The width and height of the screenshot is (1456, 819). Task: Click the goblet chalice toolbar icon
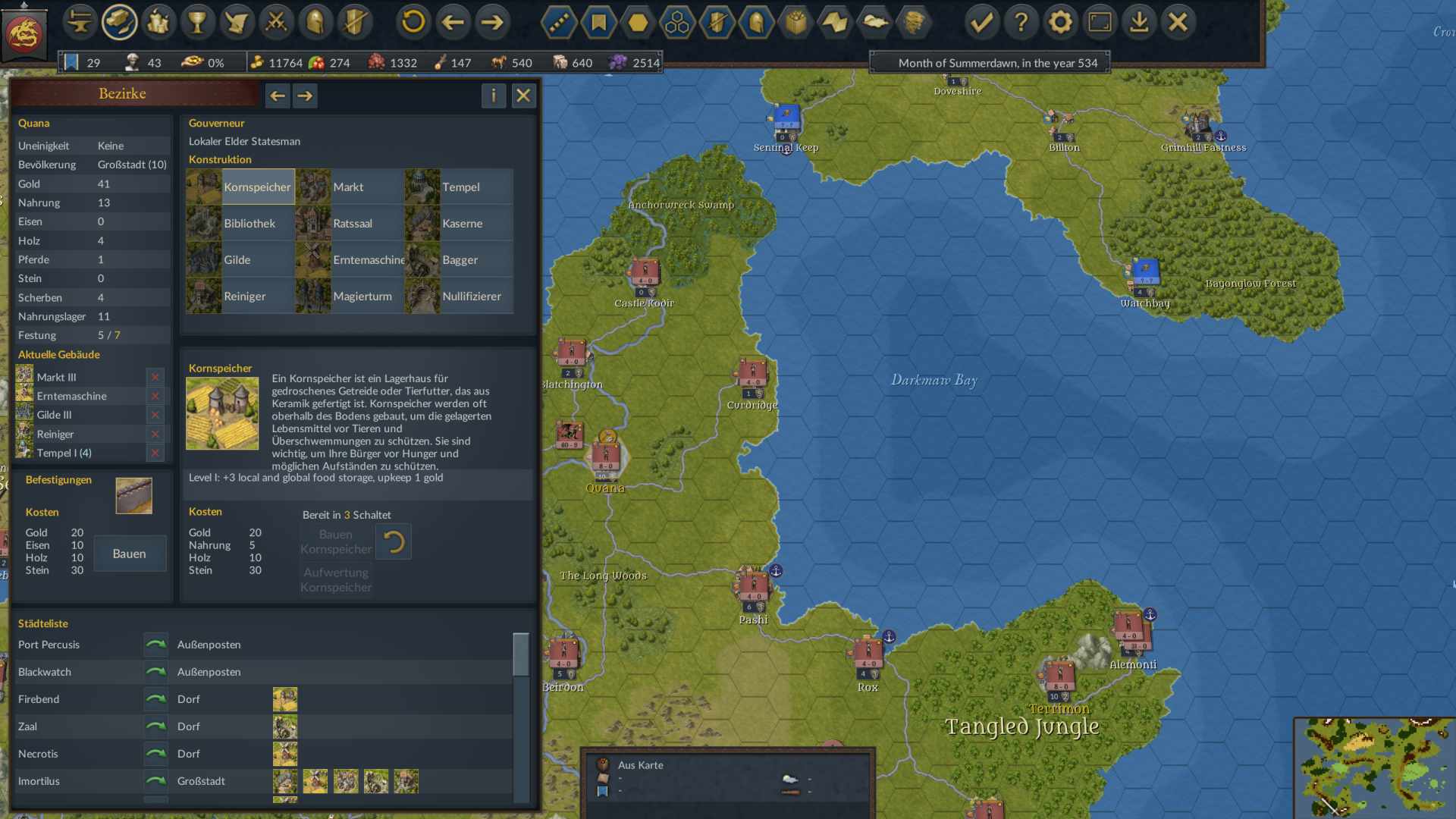point(198,22)
